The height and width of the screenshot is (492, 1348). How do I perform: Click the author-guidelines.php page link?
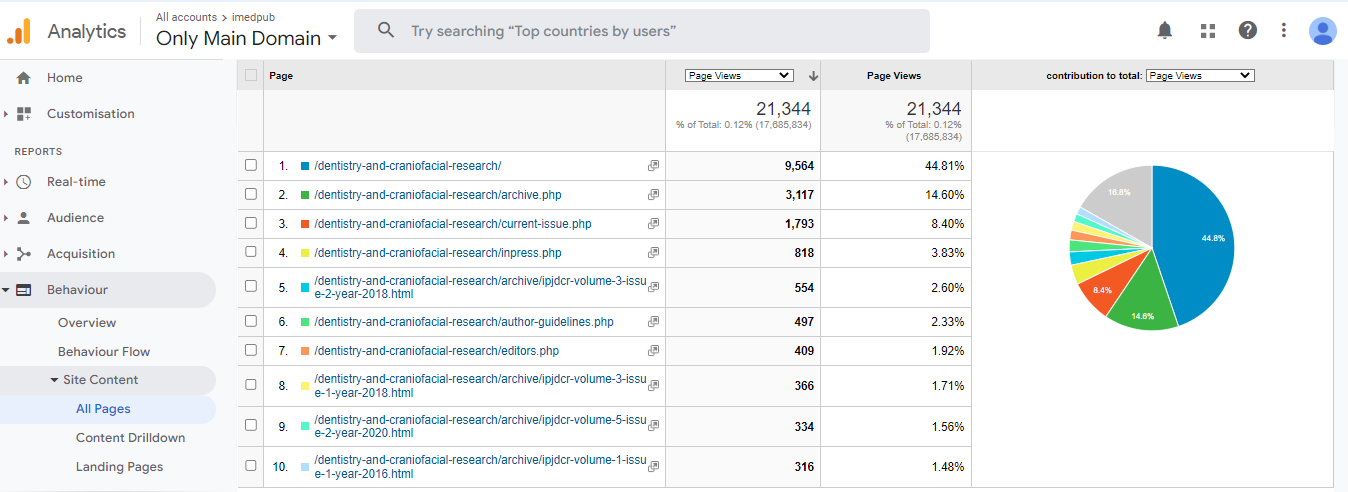(463, 322)
